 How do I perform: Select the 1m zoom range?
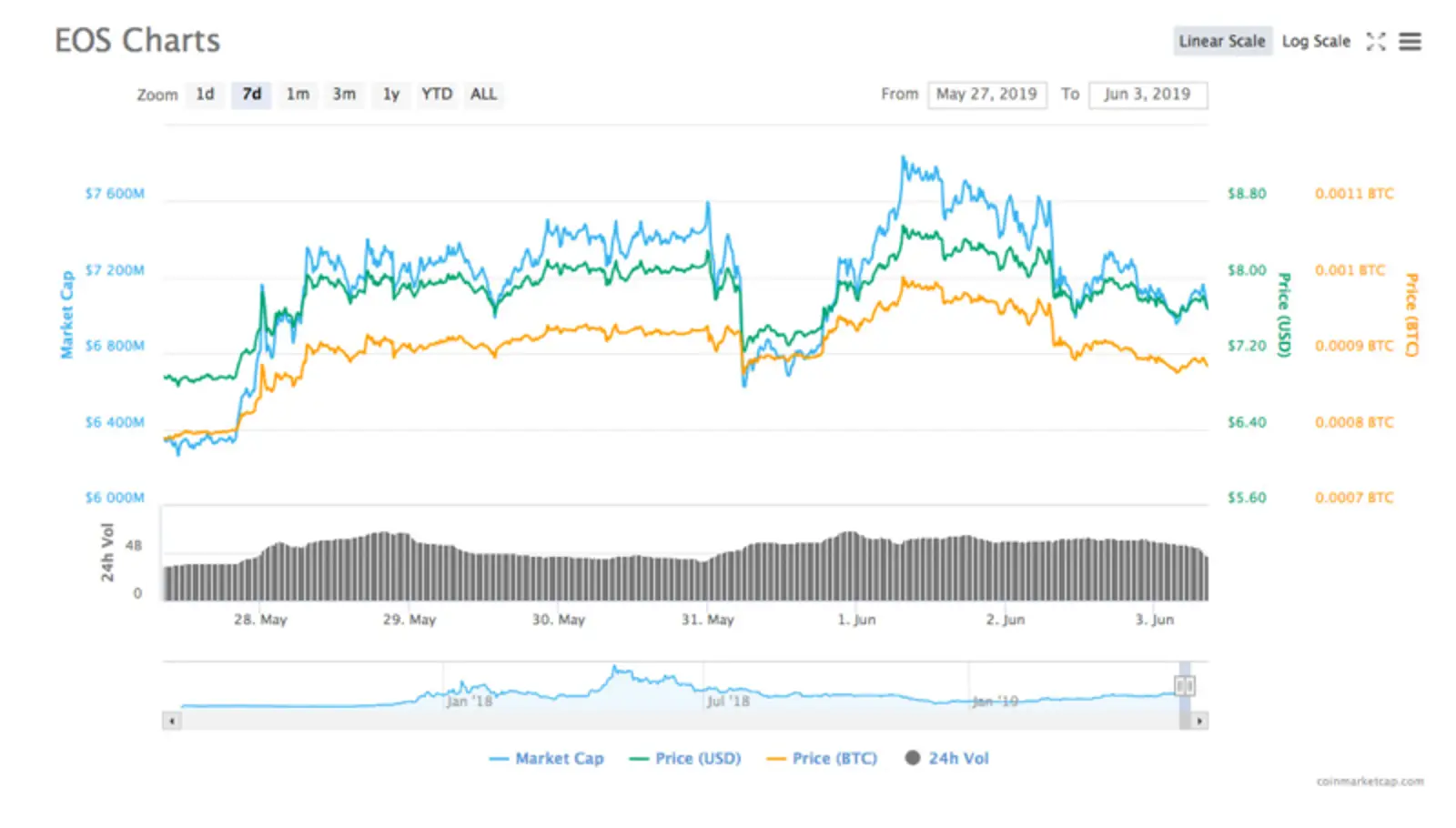tap(298, 94)
